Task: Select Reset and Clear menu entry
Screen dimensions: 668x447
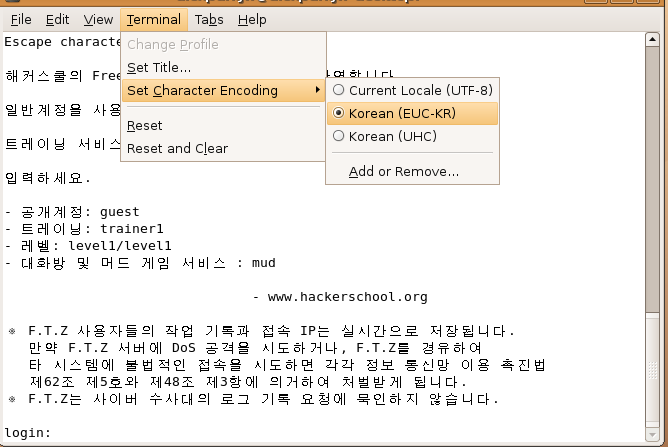Action: [178, 148]
